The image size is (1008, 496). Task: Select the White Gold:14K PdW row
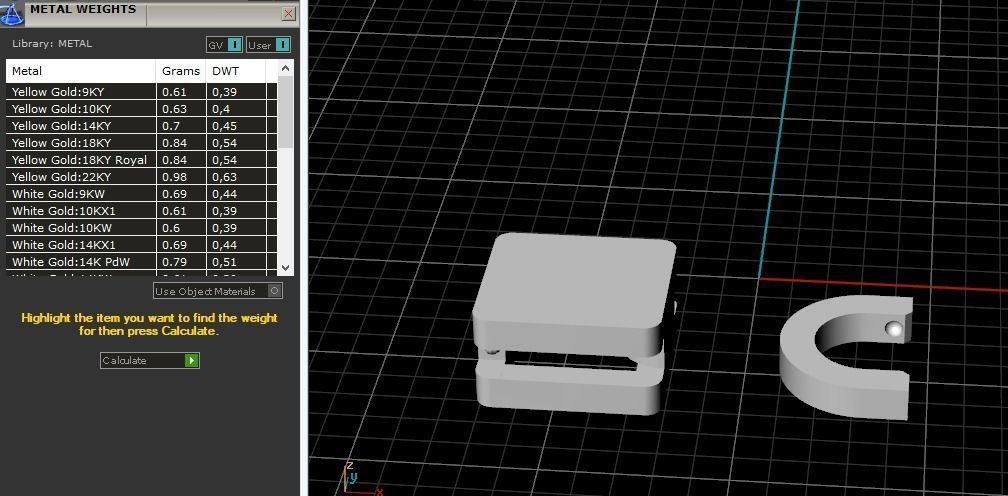141,262
